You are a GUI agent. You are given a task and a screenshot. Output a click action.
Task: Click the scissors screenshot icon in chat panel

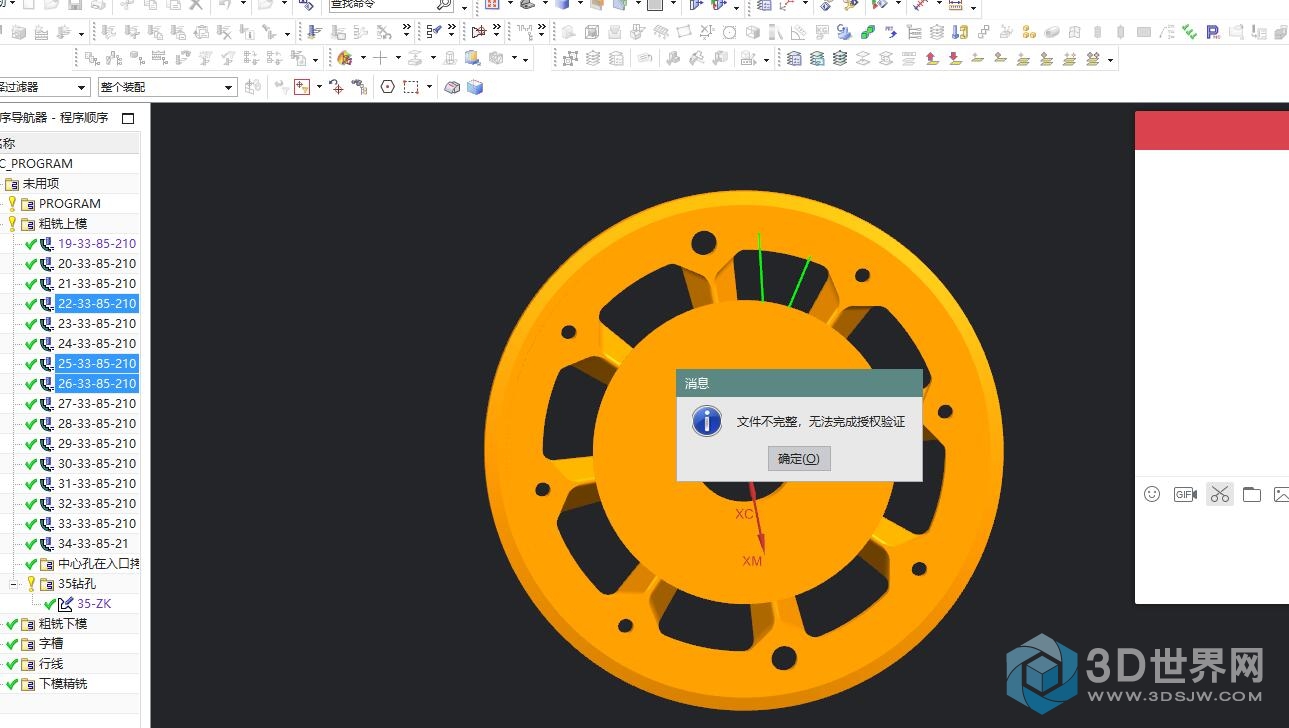coord(1219,494)
